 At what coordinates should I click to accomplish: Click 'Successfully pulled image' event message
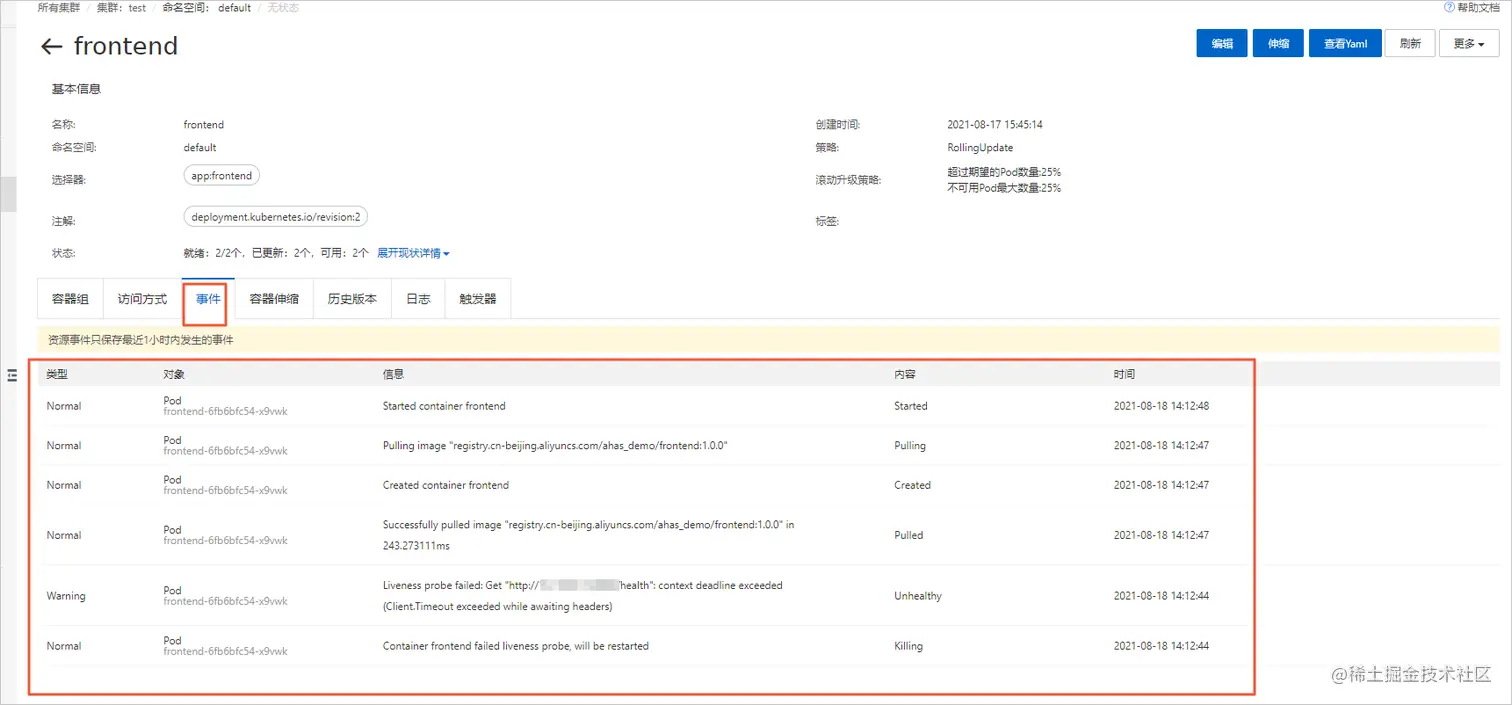click(588, 535)
